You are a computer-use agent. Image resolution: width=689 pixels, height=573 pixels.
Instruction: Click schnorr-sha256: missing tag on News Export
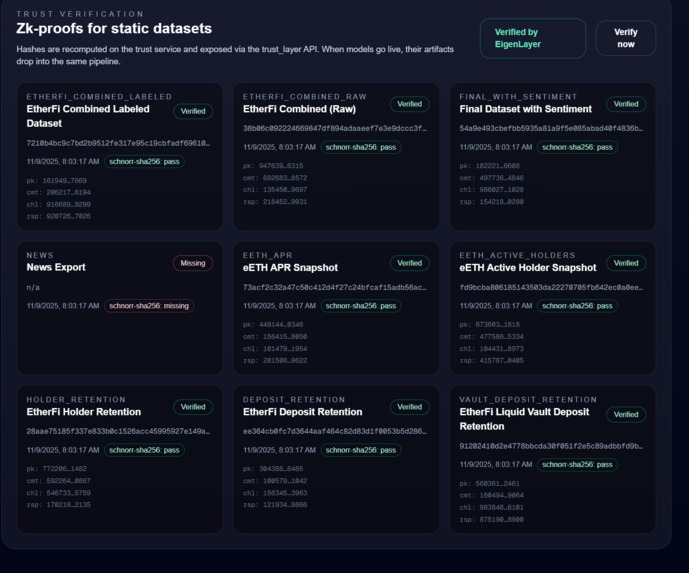(x=149, y=306)
